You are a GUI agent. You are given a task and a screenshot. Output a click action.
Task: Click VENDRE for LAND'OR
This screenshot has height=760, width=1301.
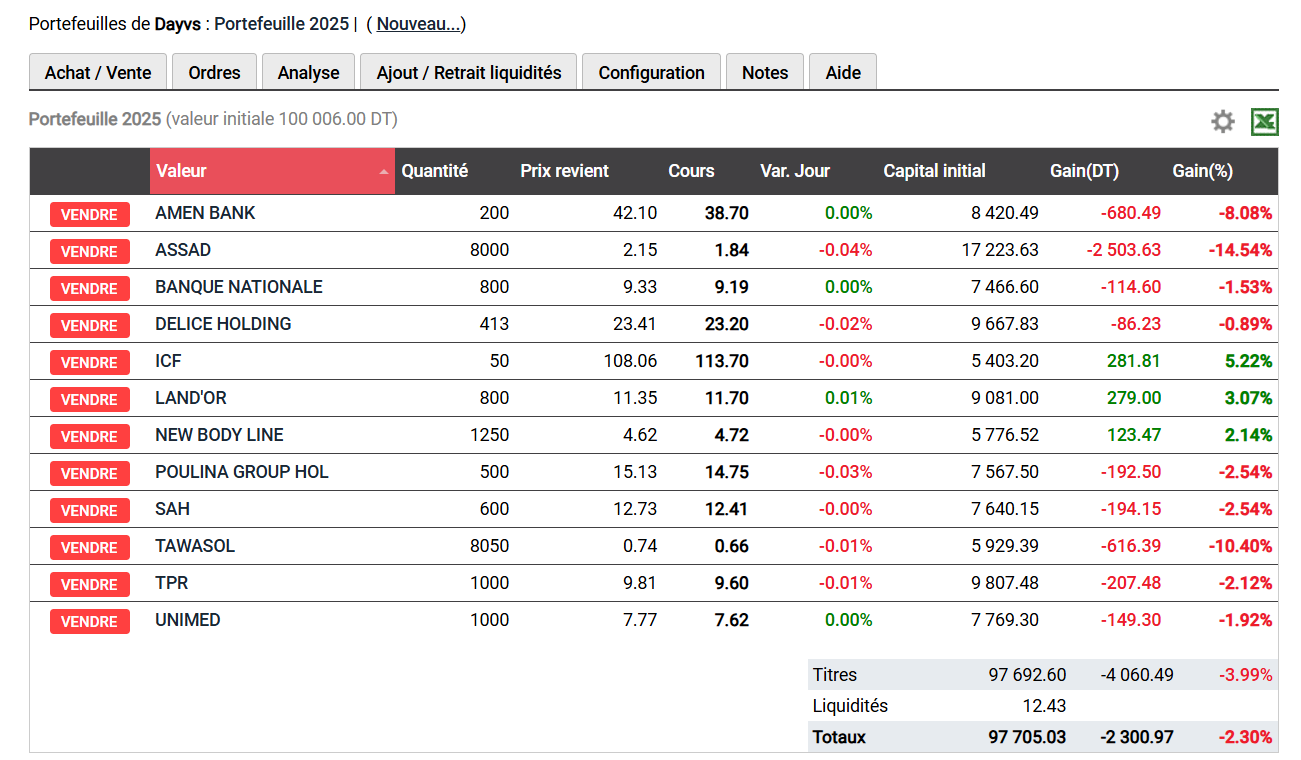coord(90,399)
